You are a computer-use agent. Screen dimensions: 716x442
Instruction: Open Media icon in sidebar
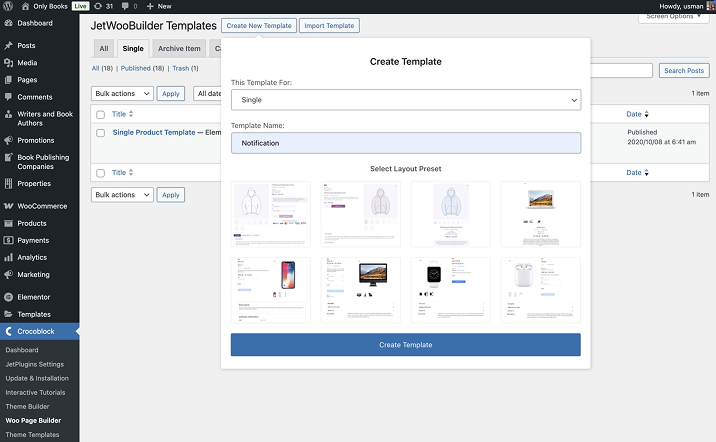tap(8, 63)
